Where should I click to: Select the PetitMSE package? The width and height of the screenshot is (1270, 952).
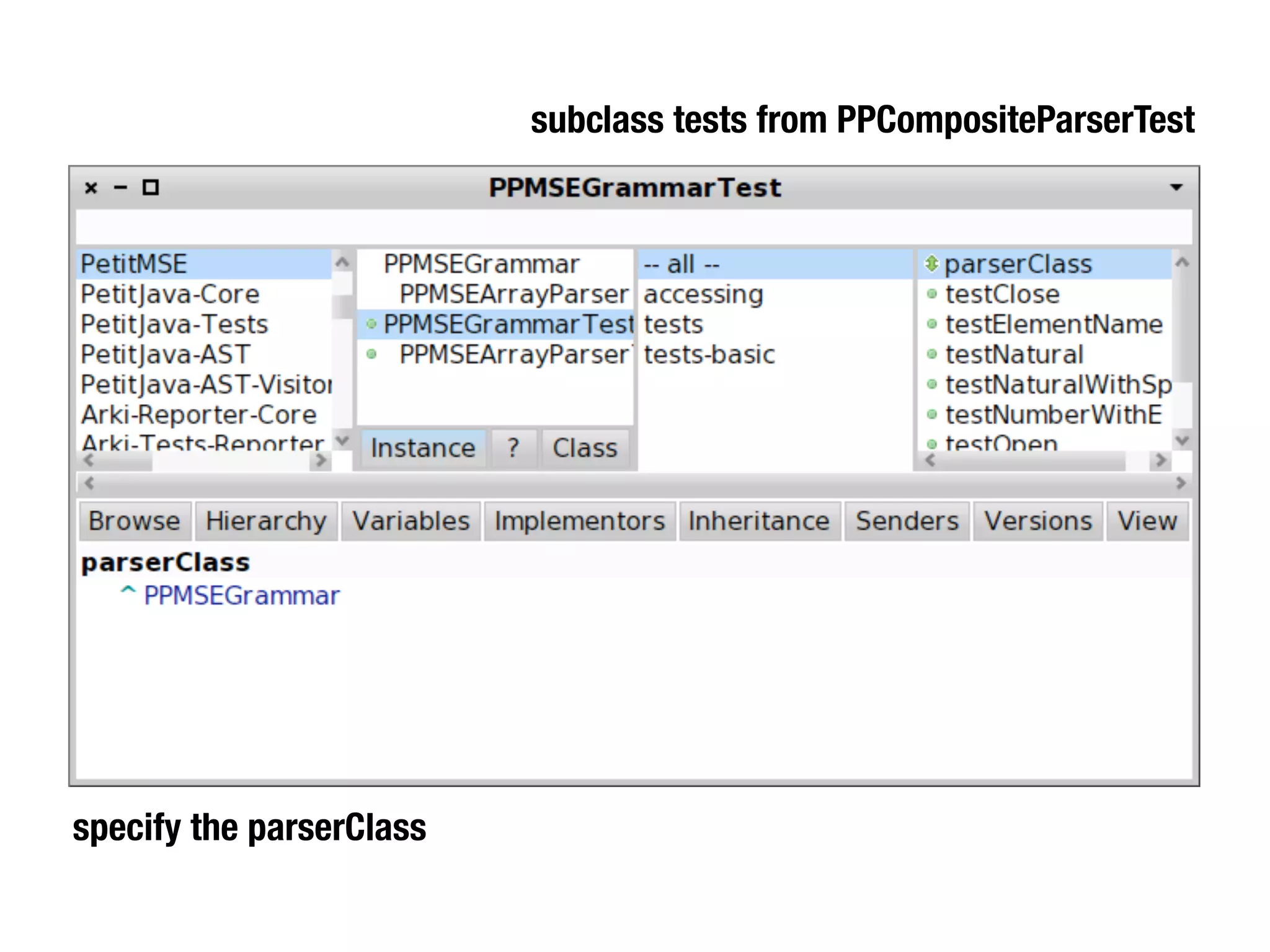click(204, 264)
